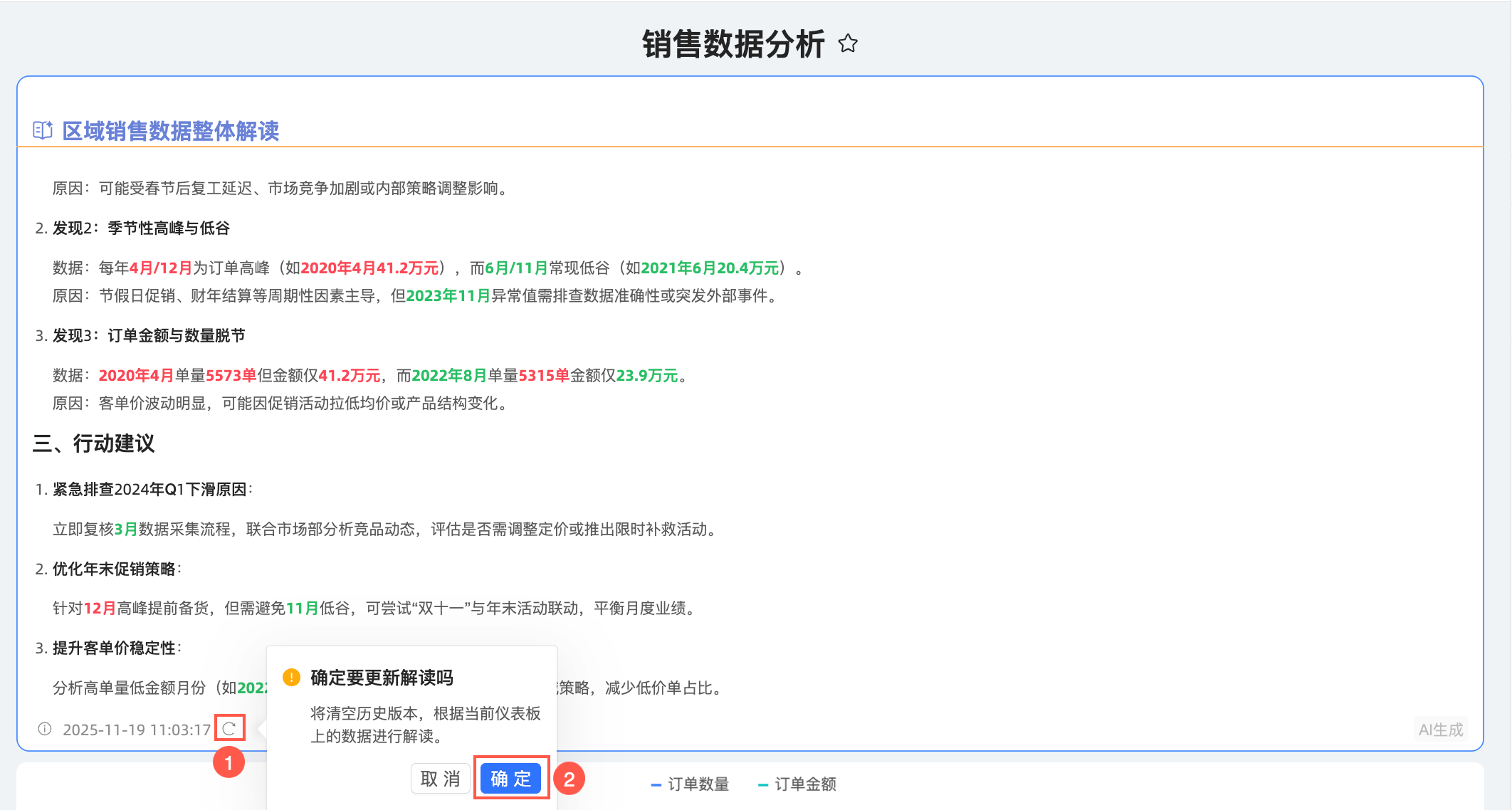
Task: Click the blue line marker for 订单数量
Action: [x=656, y=784]
